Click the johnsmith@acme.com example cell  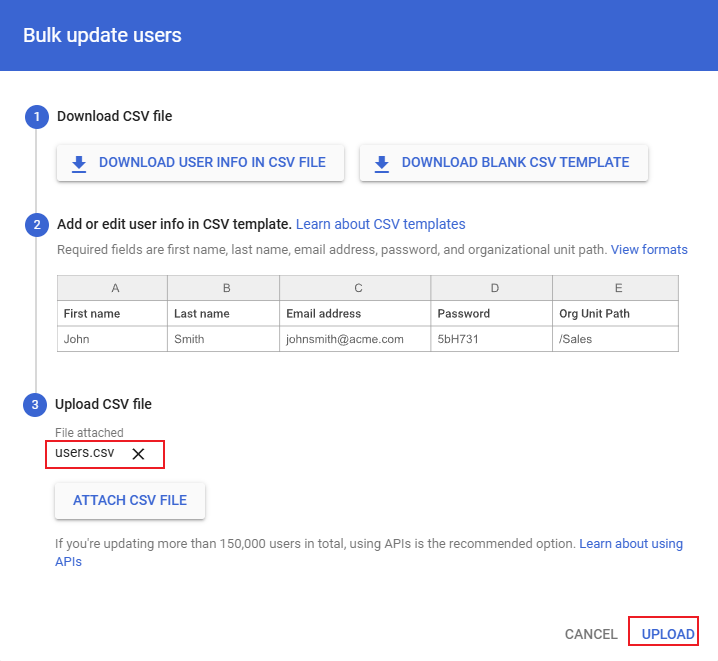tap(345, 339)
